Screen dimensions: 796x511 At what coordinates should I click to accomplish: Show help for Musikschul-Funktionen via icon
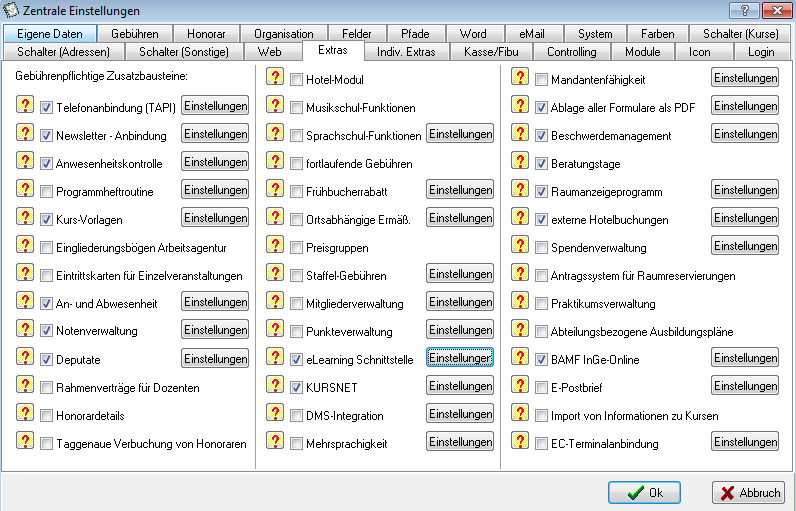[275, 105]
